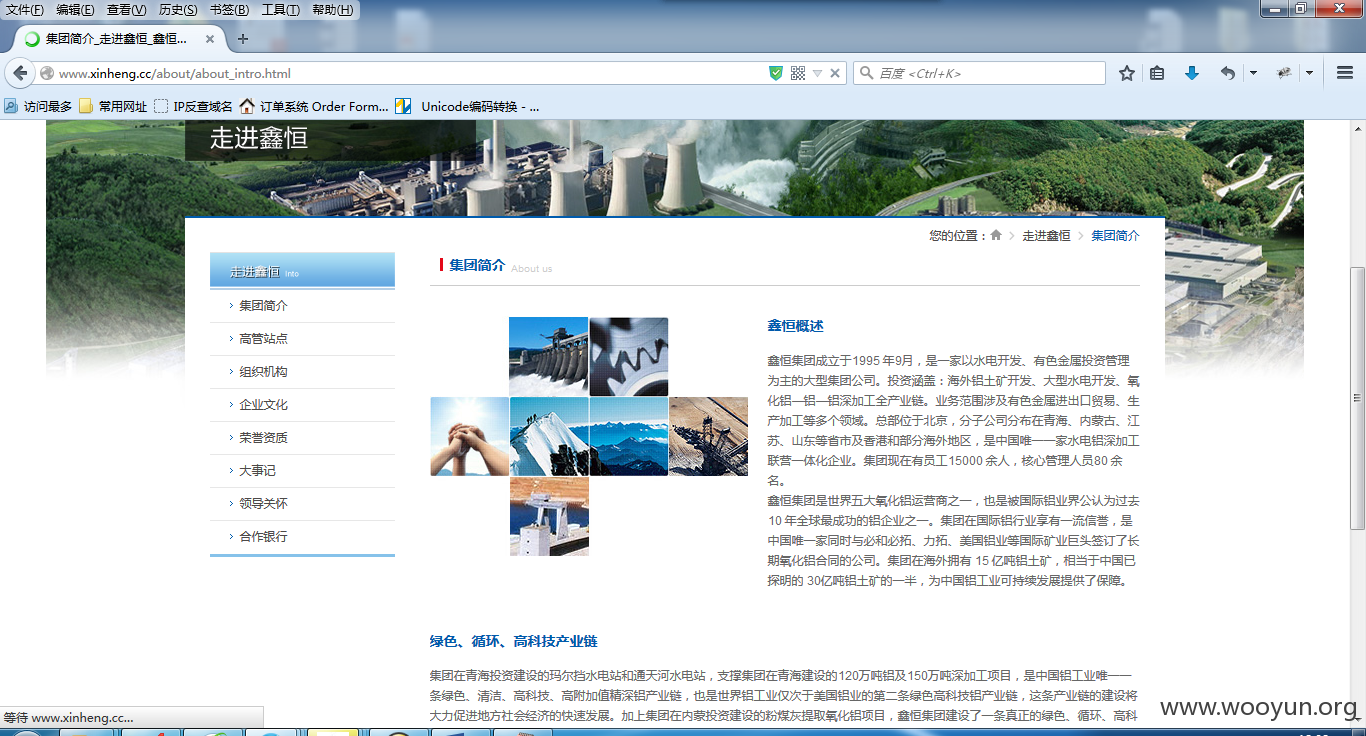Click the mining machinery photo thumbnail

[x=708, y=436]
